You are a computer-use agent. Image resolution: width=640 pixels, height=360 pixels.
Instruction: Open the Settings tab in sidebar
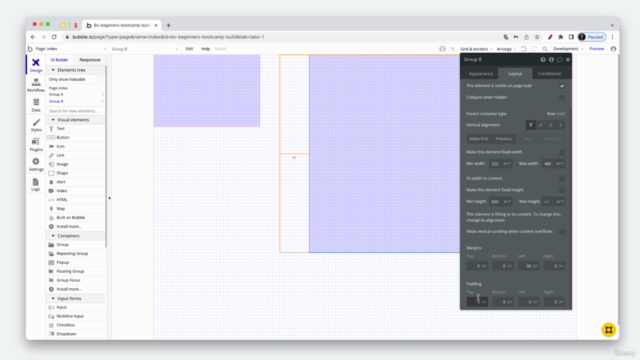point(36,164)
